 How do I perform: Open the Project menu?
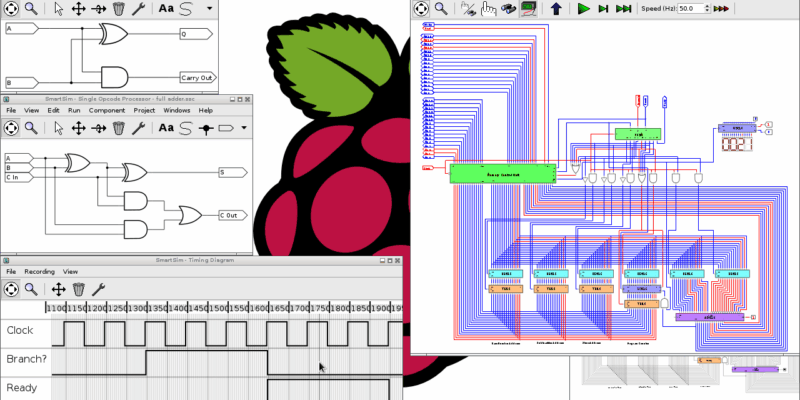pos(145,110)
